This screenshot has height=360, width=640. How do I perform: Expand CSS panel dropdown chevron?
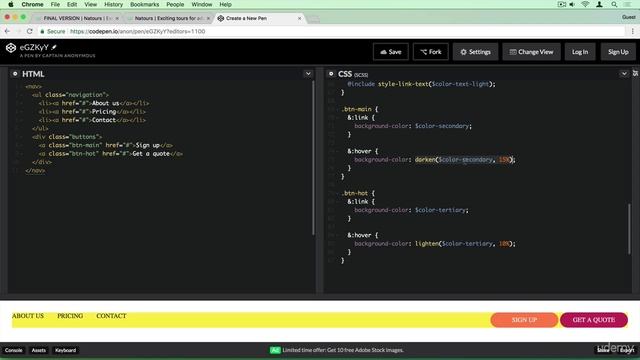(624, 74)
